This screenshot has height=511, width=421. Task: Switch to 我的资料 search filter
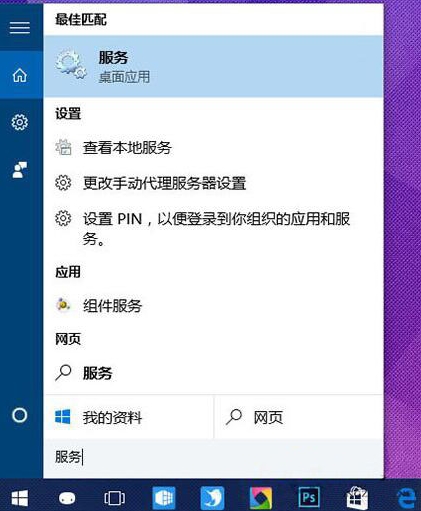(x=129, y=417)
